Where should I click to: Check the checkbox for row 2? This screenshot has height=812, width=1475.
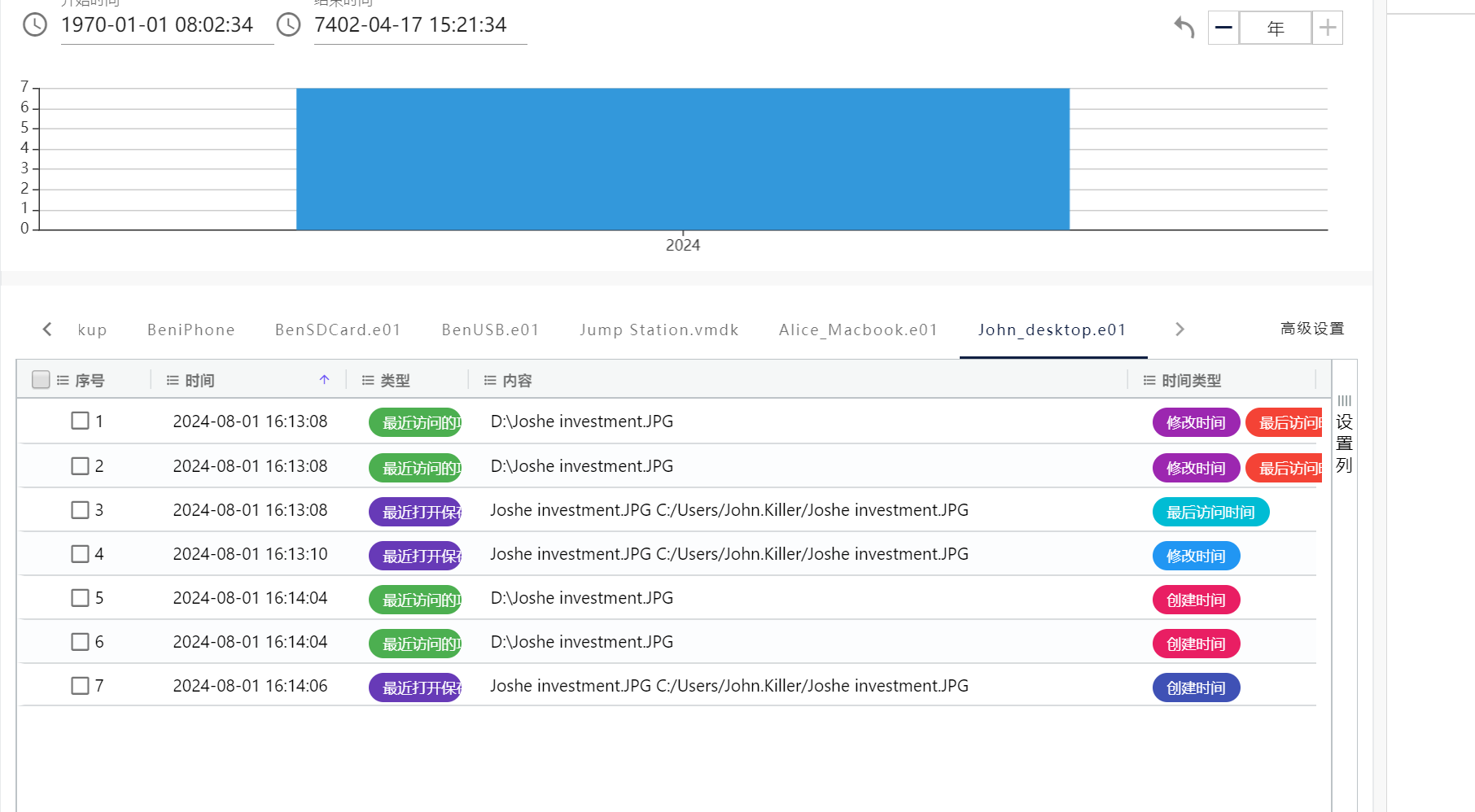pos(80,466)
